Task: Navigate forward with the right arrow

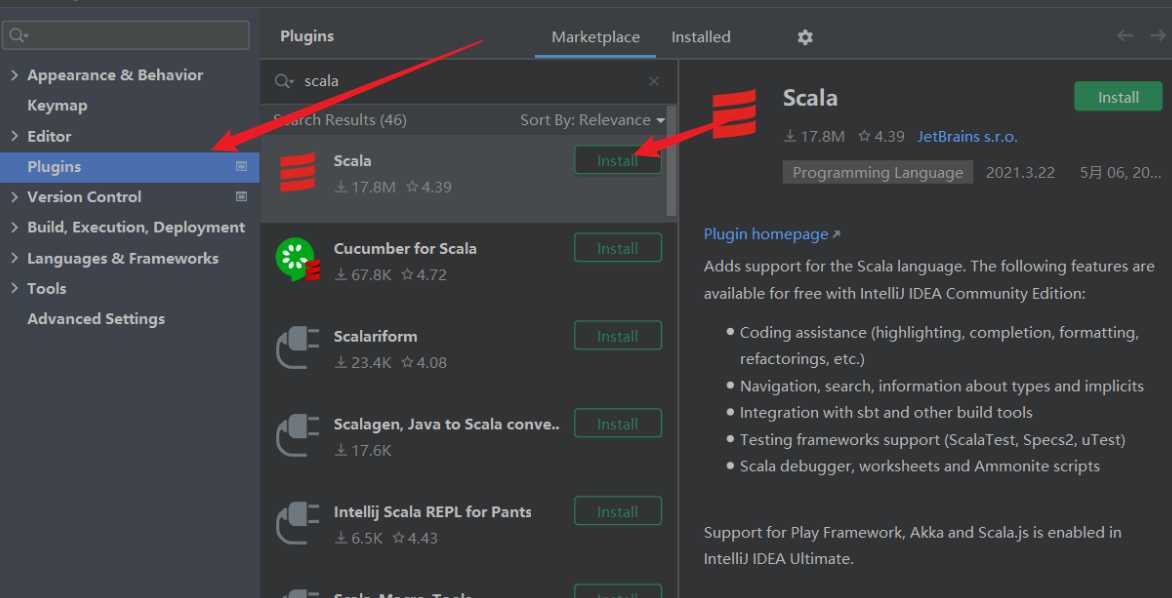Action: coord(1158,36)
